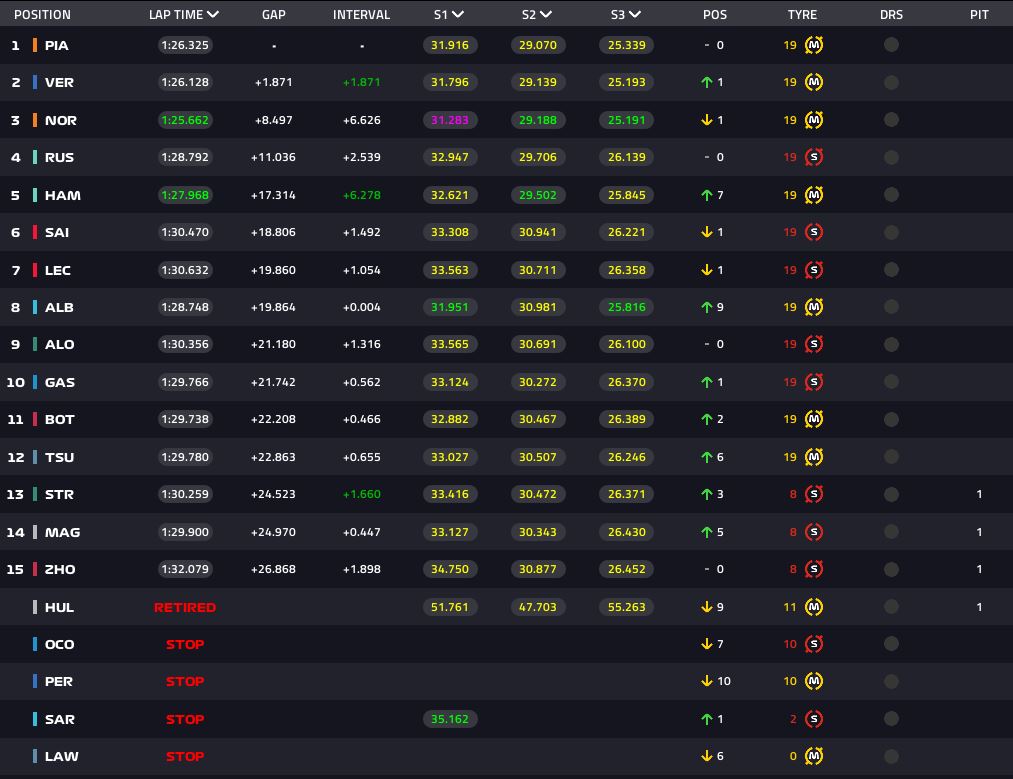1013x779 pixels.
Task: Toggle Zhou's DRS indicator dot
Action: tap(891, 569)
